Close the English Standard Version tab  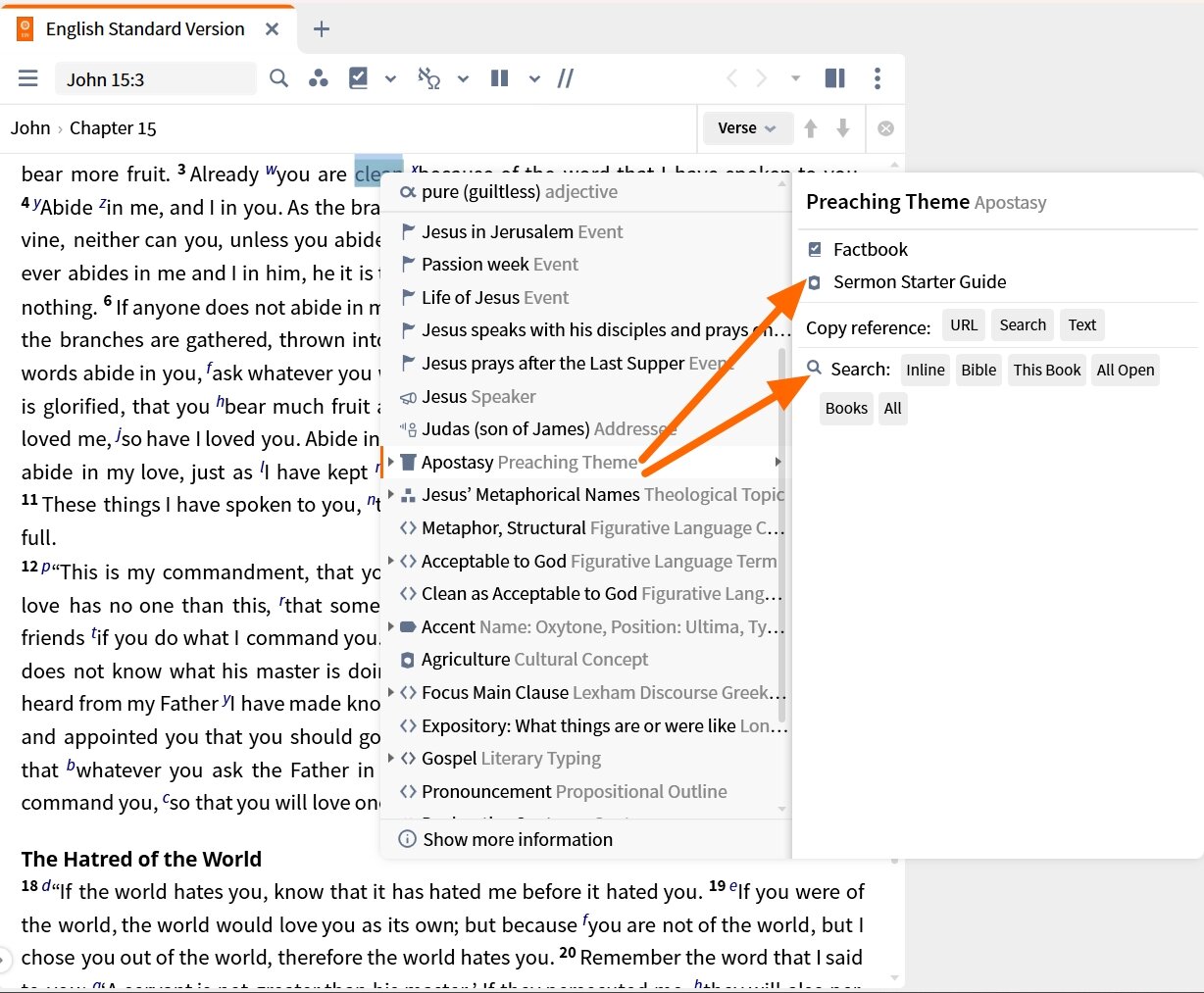[x=273, y=29]
